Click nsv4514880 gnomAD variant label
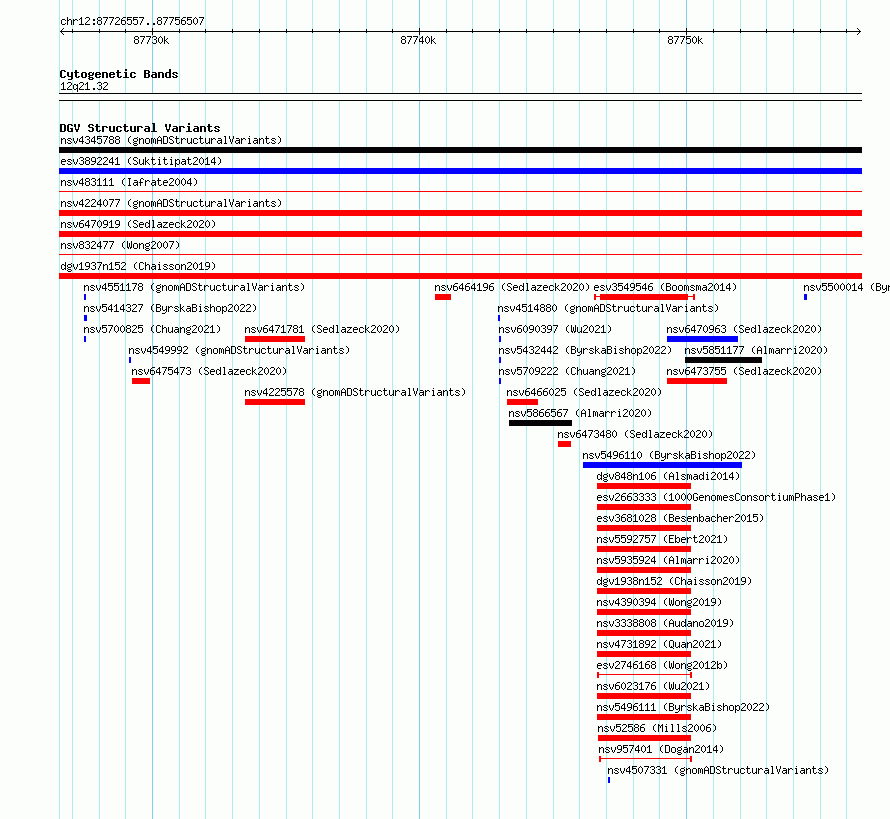This screenshot has height=819, width=890. coord(608,308)
